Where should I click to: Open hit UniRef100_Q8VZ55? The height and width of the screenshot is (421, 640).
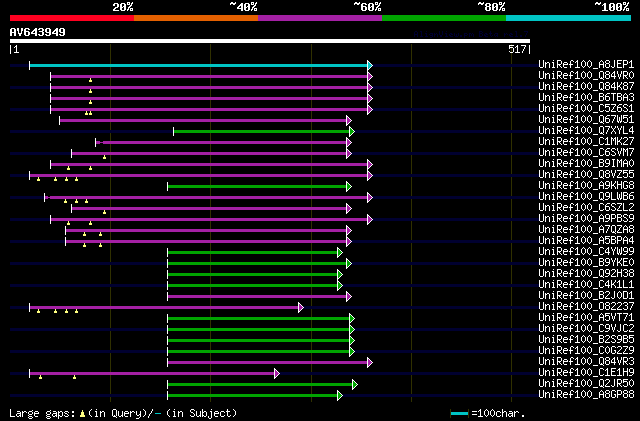tap(586, 175)
